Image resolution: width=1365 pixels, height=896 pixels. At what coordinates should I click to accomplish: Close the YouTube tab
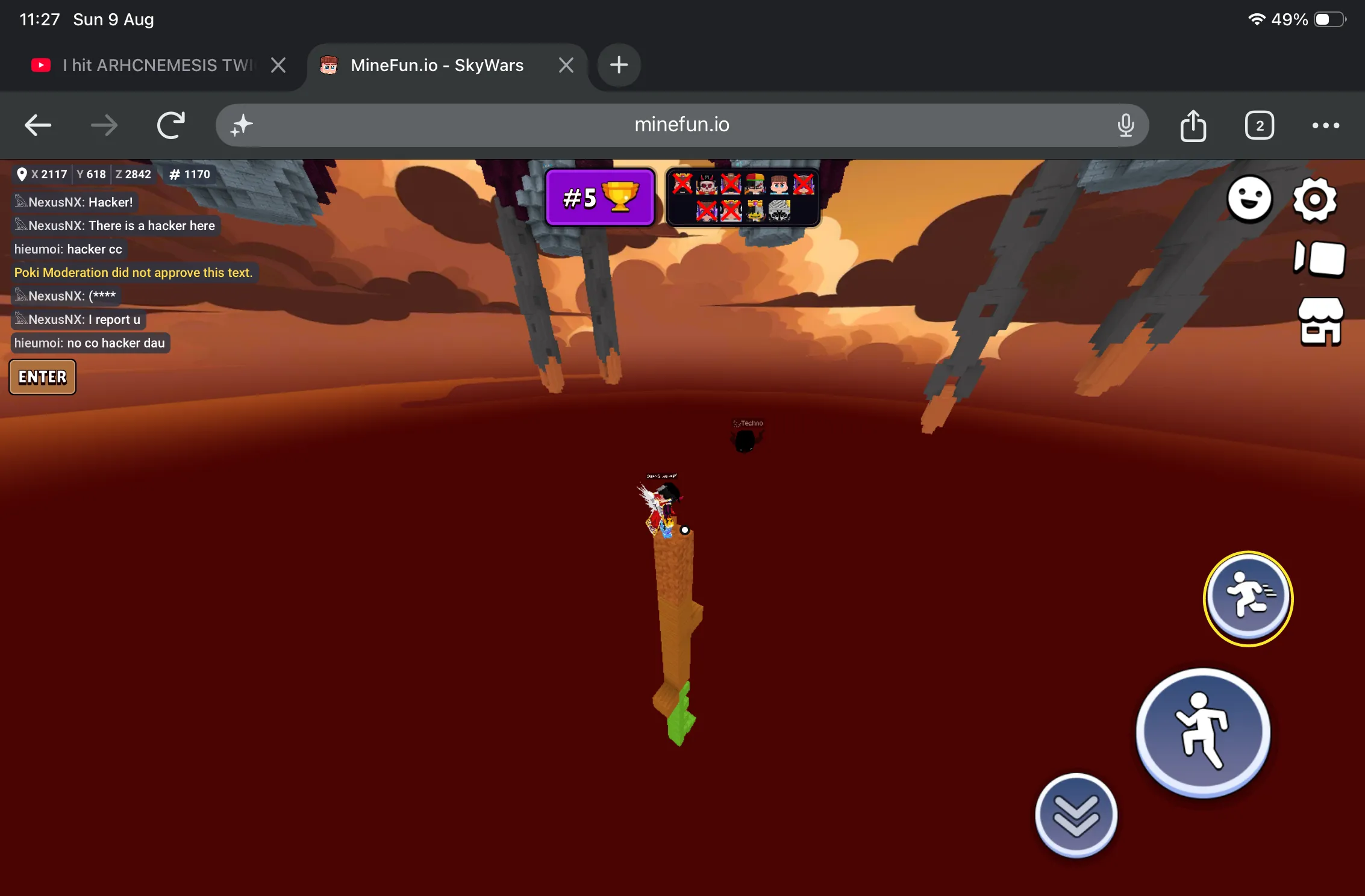pyautogui.click(x=278, y=65)
